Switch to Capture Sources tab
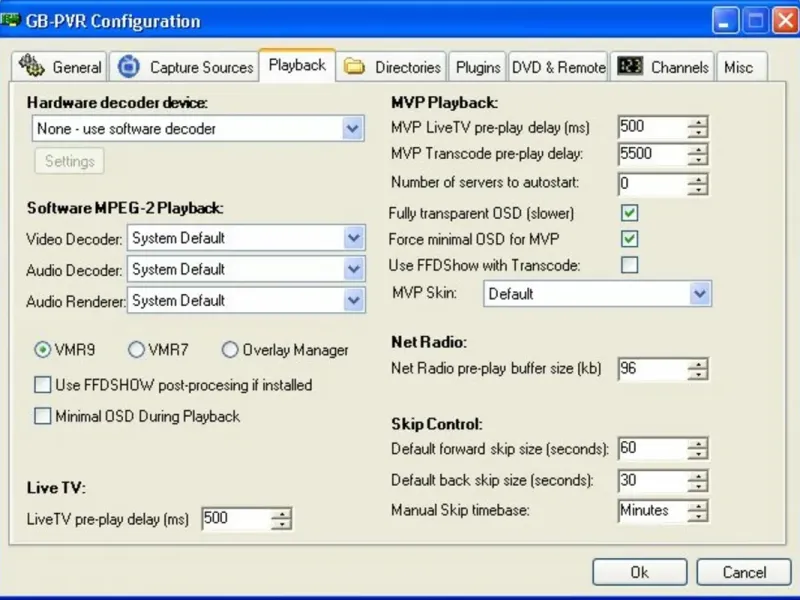Viewport: 800px width, 600px height. [x=184, y=66]
